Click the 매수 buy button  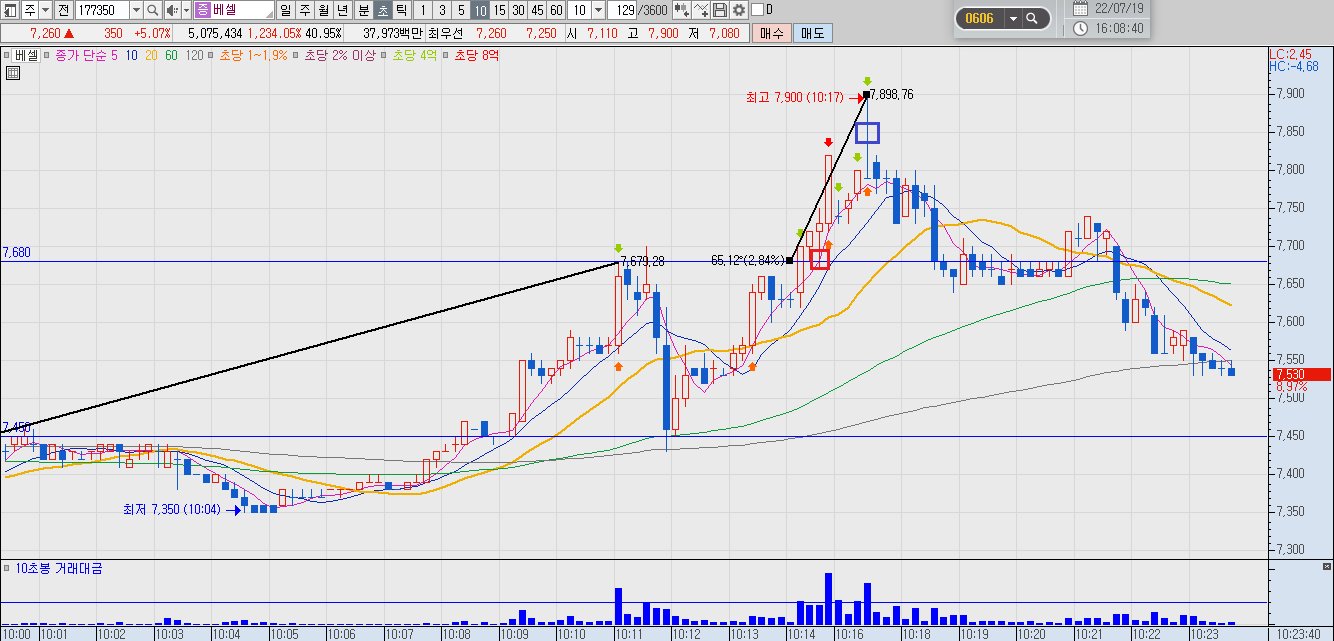coord(771,33)
